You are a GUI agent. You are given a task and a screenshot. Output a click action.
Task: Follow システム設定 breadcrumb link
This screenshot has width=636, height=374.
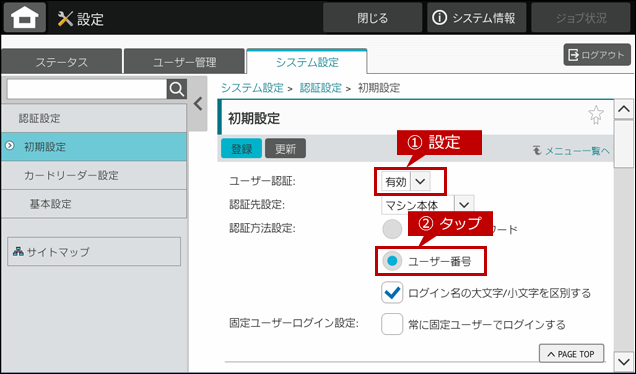[x=252, y=88]
